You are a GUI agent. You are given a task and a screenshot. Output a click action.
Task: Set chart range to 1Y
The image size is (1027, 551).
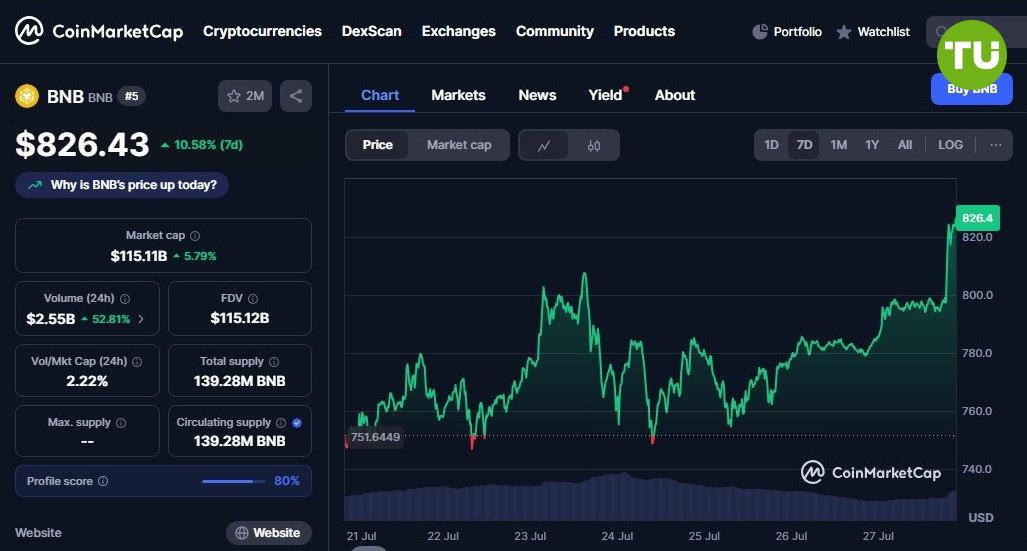872,145
